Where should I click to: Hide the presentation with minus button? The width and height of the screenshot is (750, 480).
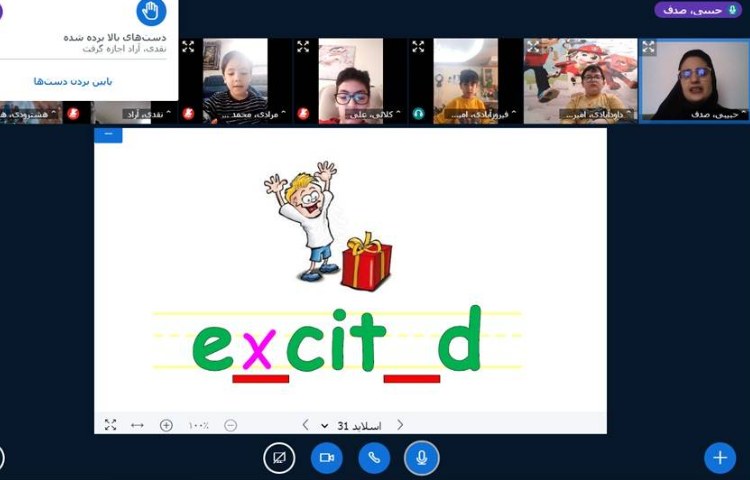pos(108,134)
